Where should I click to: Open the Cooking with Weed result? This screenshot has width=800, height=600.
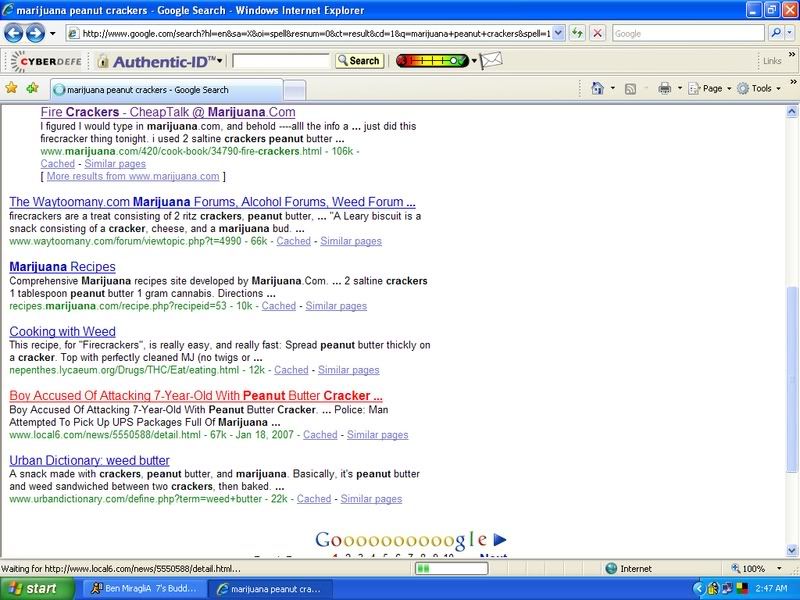tap(62, 331)
